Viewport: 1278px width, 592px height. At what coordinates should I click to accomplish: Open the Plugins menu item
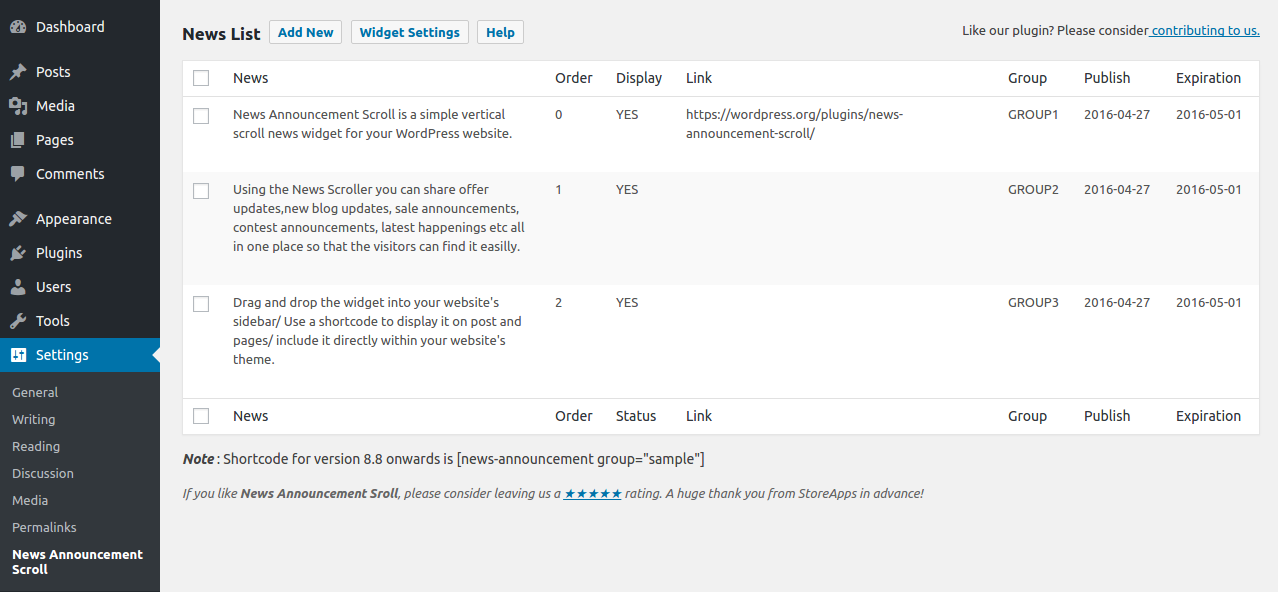tap(80, 253)
